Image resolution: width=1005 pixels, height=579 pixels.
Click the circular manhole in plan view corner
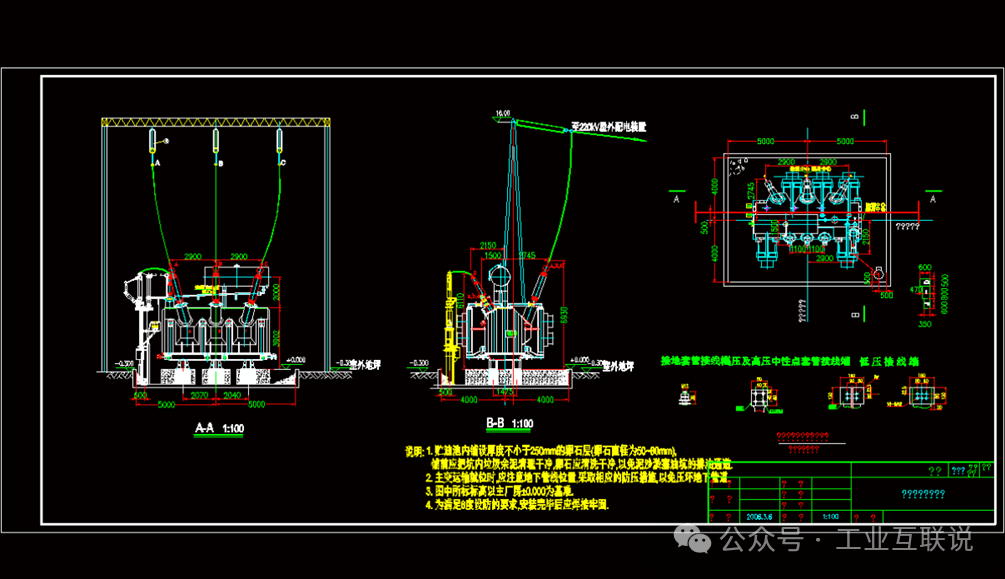(879, 274)
